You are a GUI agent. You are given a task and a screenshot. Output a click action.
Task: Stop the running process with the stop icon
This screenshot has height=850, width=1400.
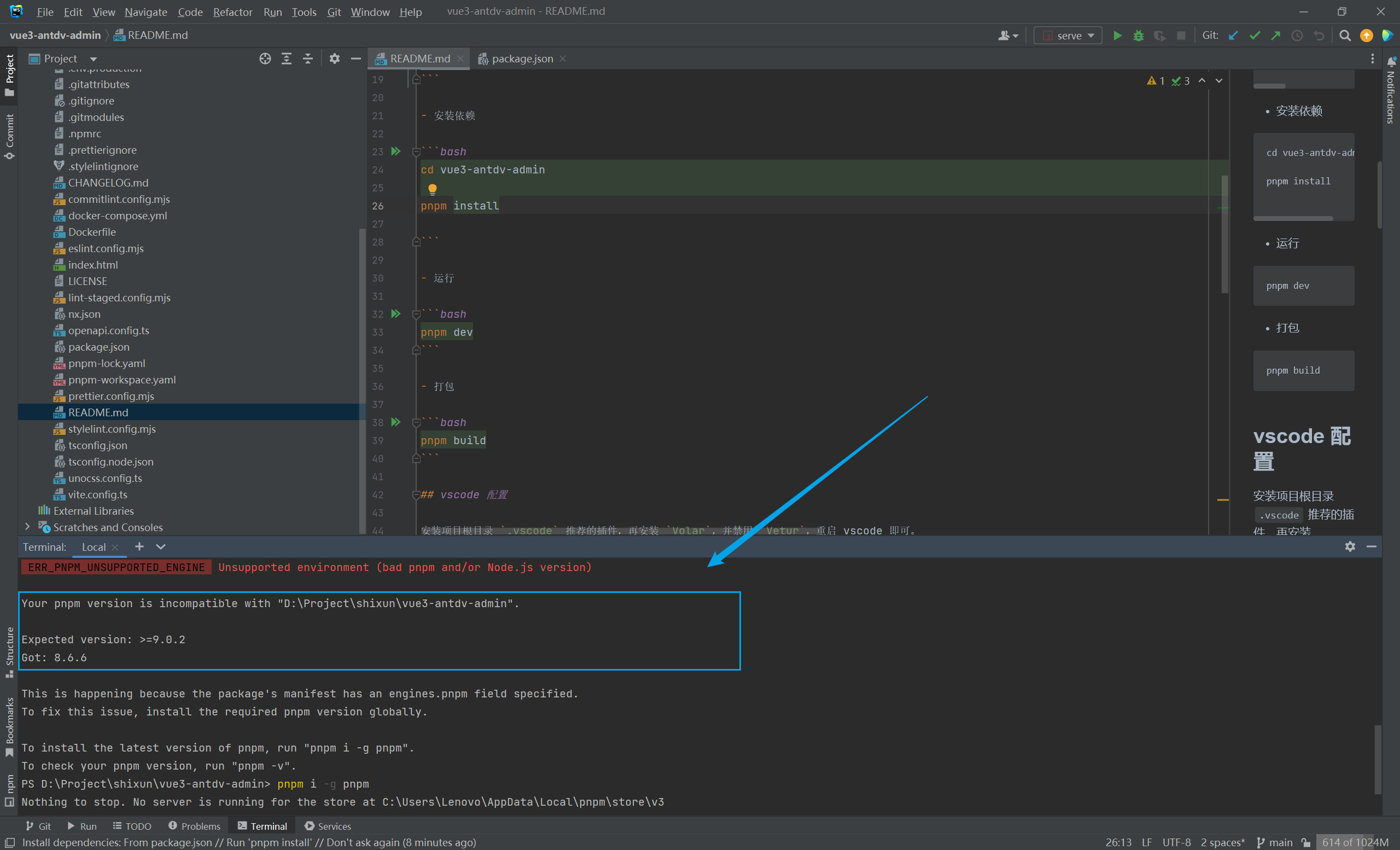tap(1181, 35)
